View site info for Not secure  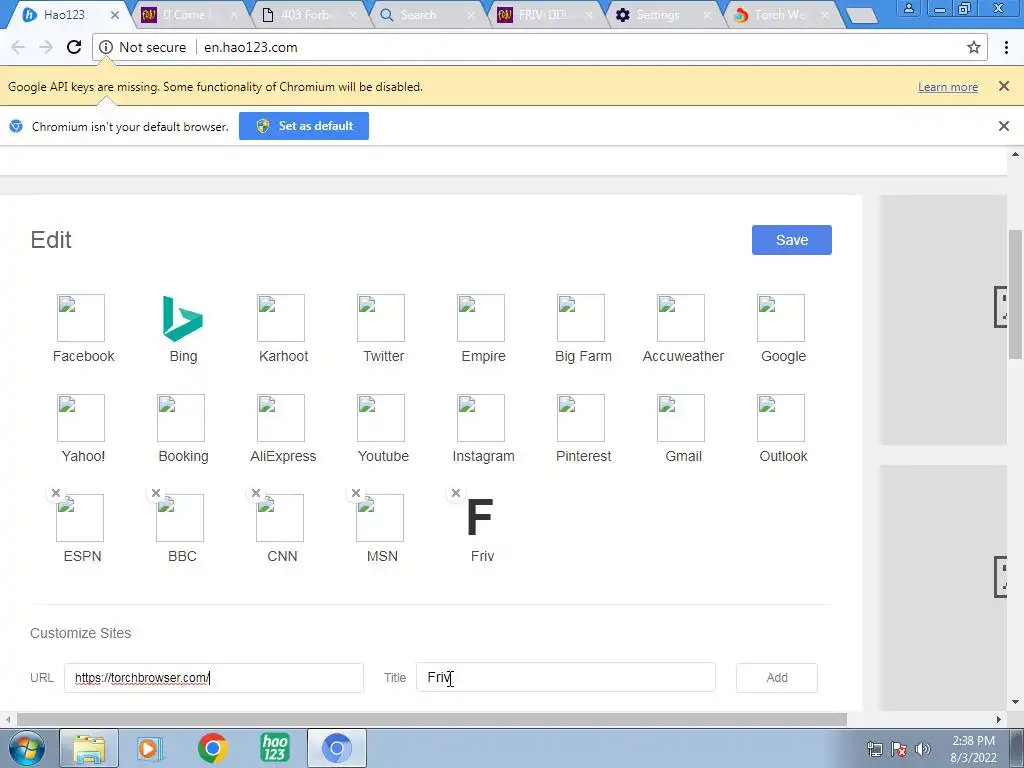point(143,47)
